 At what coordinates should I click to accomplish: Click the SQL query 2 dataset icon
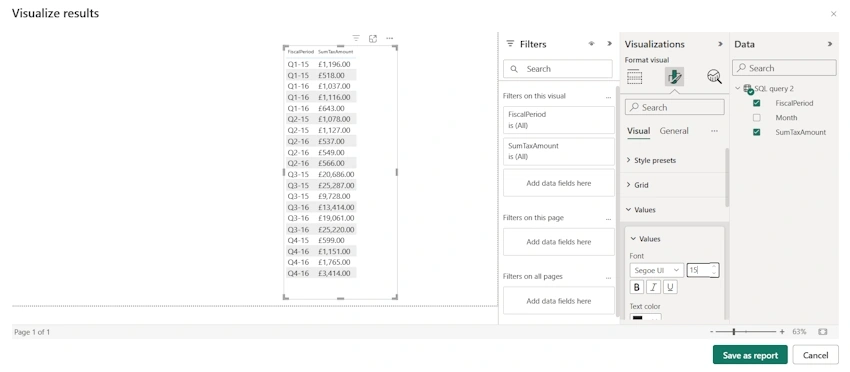coord(748,89)
